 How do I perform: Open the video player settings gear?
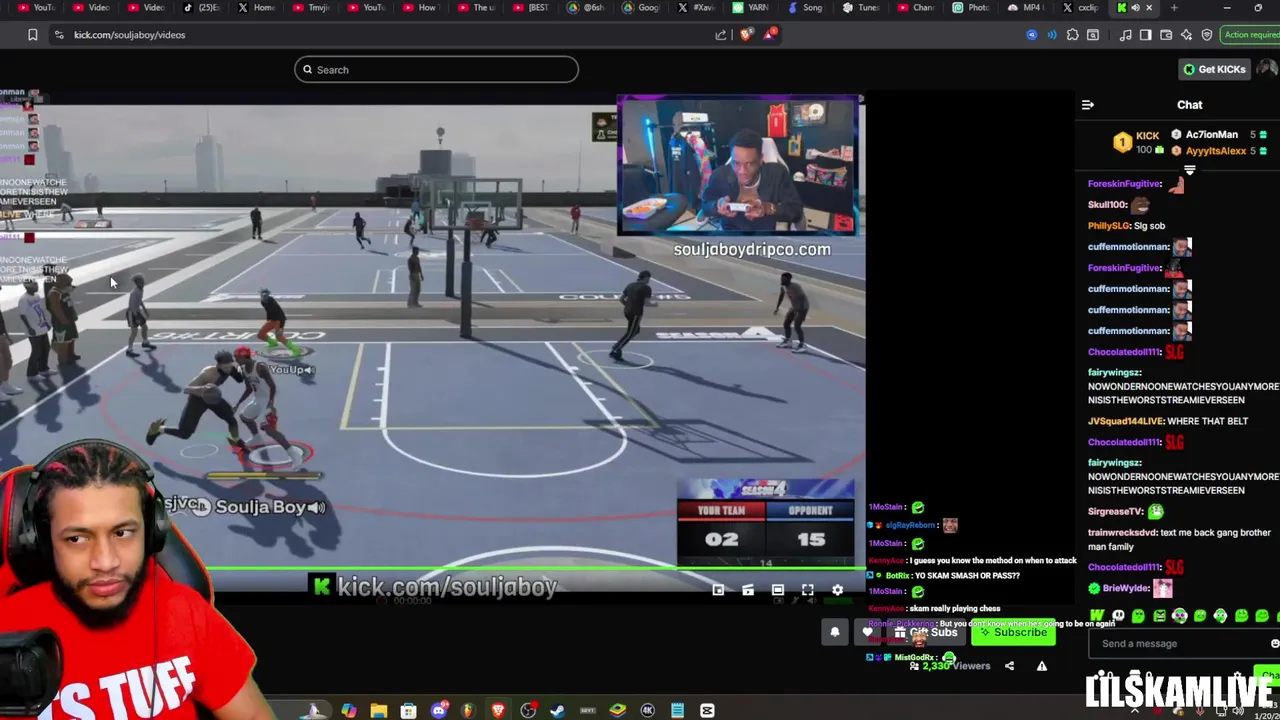(x=838, y=590)
